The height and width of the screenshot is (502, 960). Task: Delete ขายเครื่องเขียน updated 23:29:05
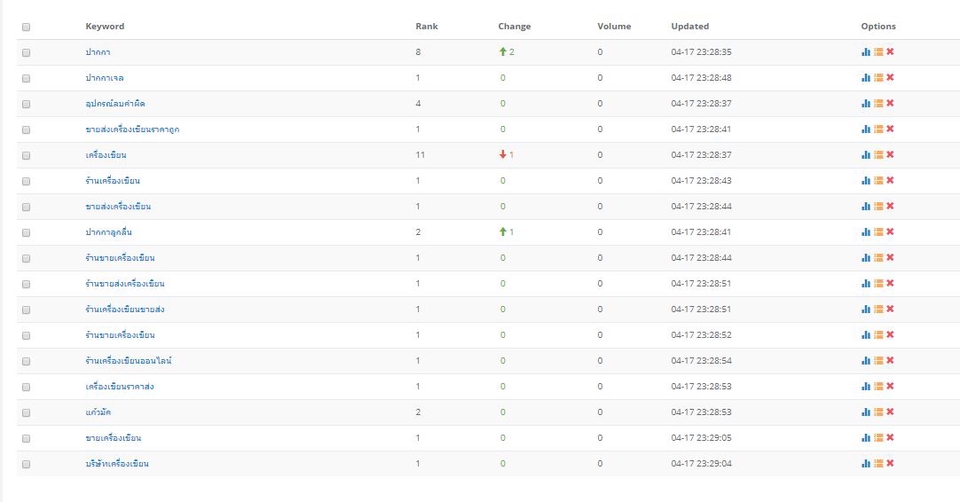[x=890, y=438]
